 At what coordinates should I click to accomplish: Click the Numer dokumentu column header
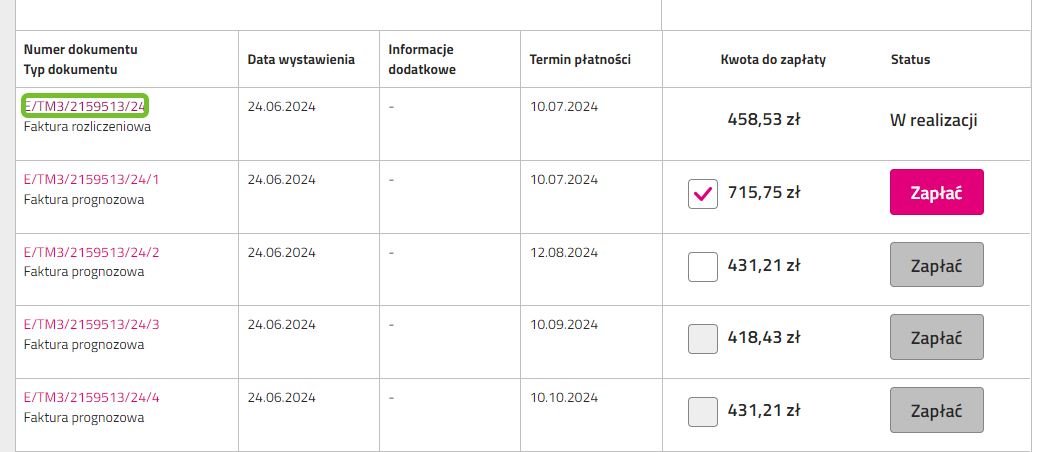point(81,49)
